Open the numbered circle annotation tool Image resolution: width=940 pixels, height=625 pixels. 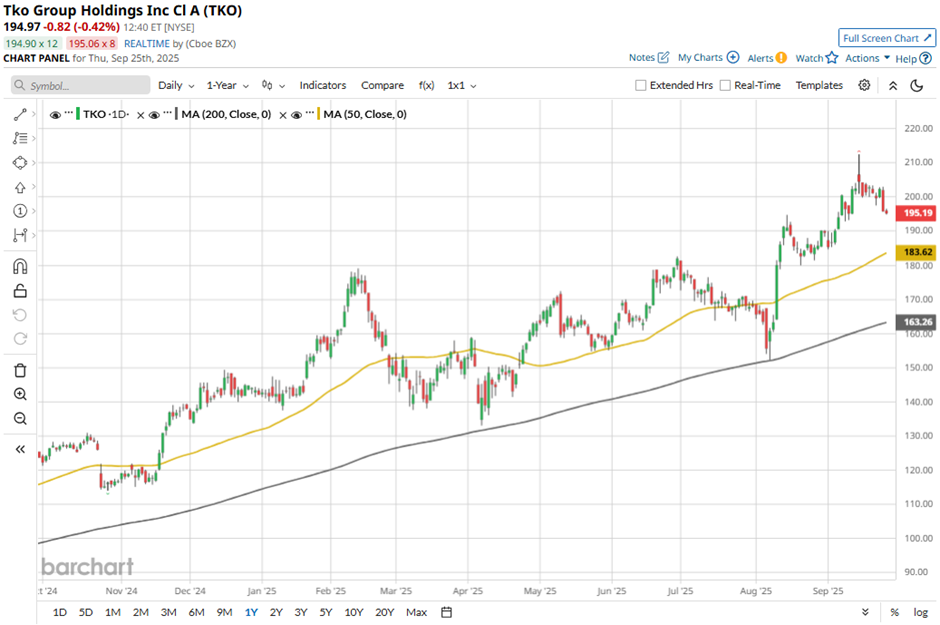(20, 211)
